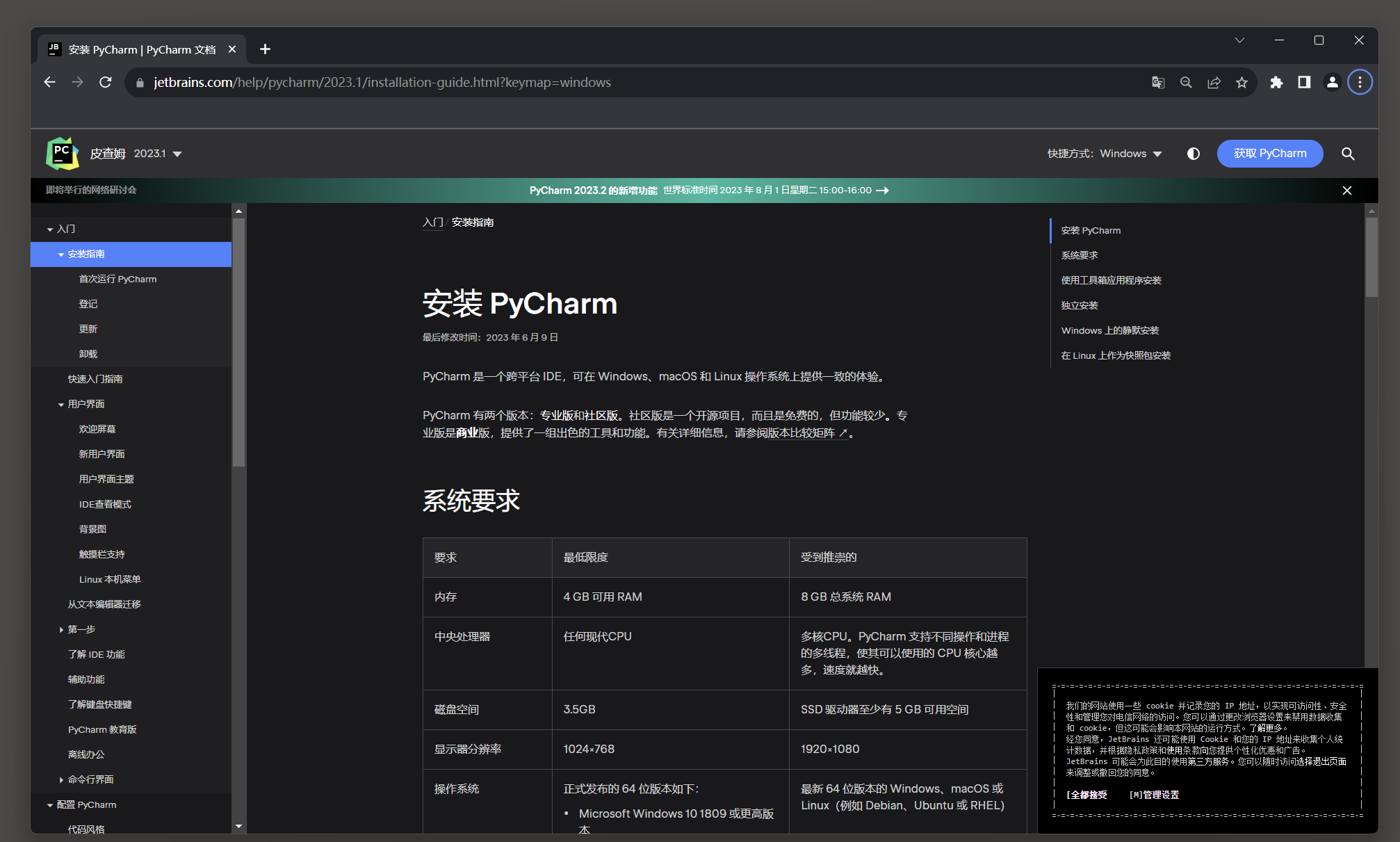Click the 入门 breadcrumb link
1400x842 pixels.
click(432, 222)
